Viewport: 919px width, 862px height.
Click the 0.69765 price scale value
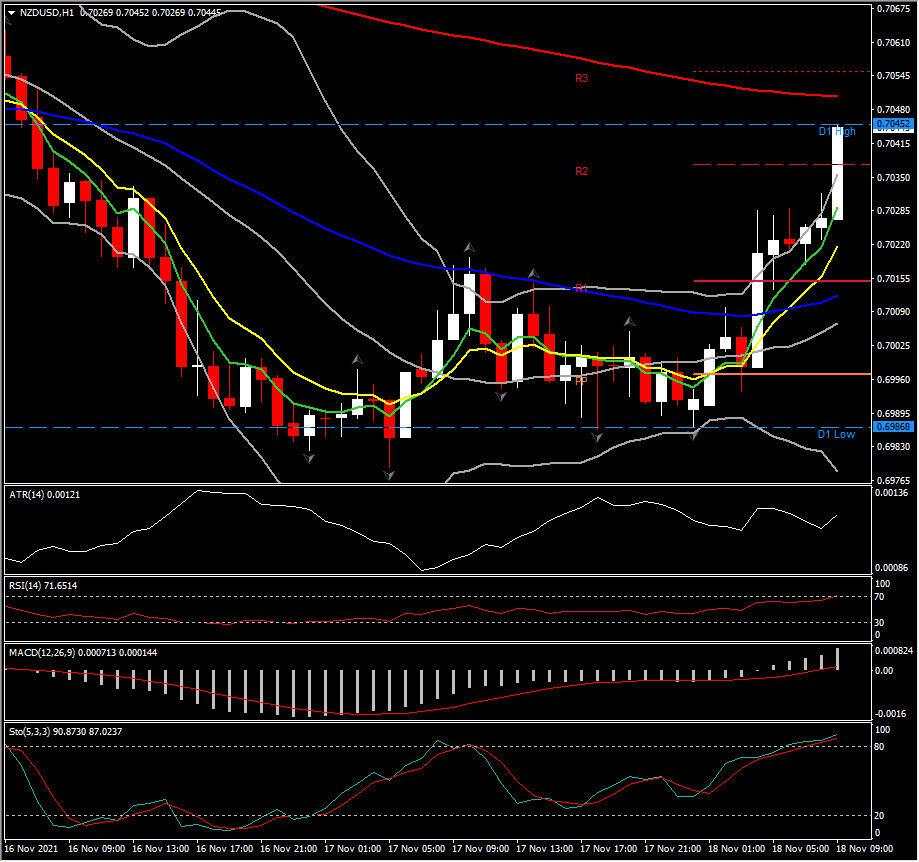pyautogui.click(x=893, y=480)
